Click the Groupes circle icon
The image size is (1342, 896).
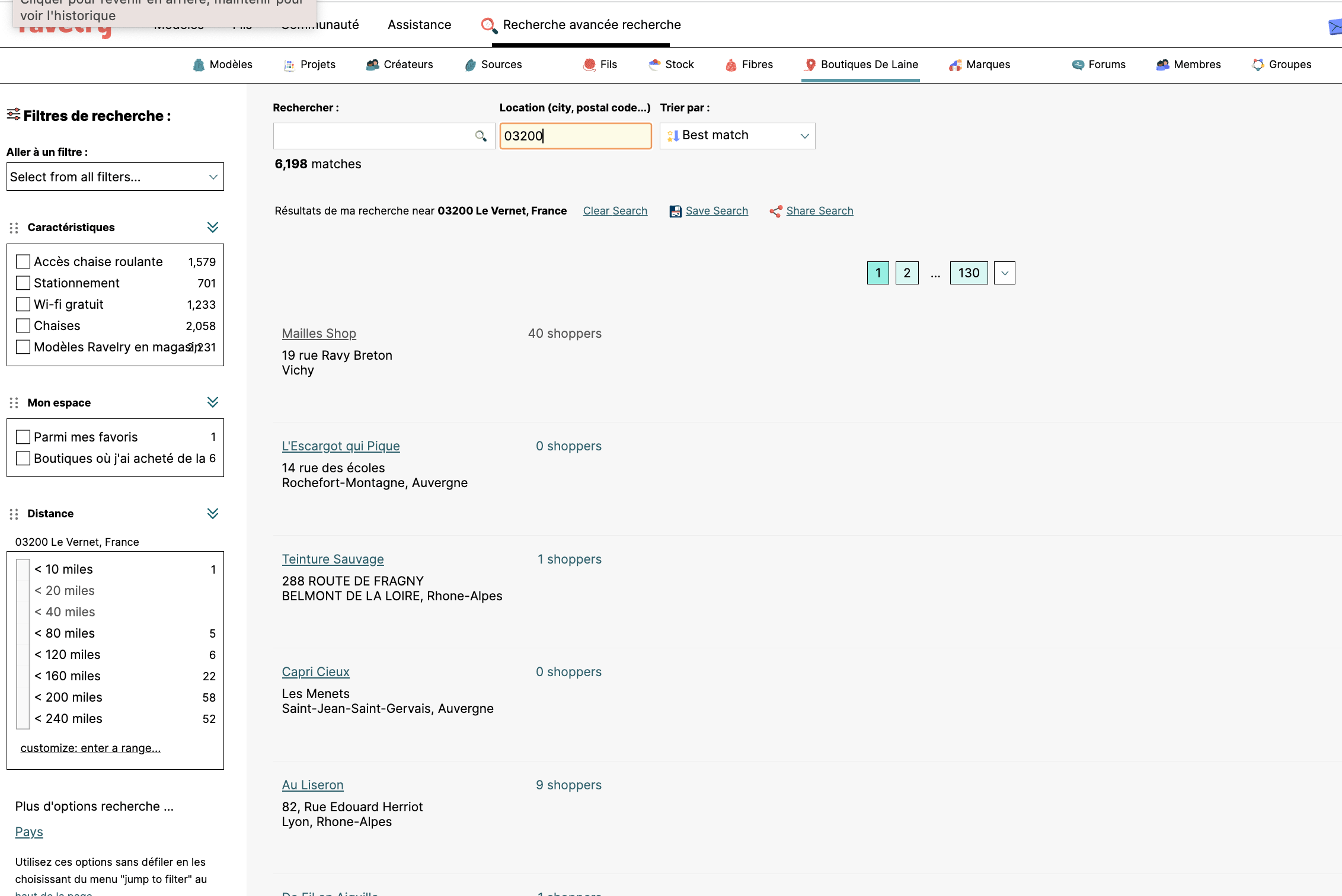coord(1258,65)
